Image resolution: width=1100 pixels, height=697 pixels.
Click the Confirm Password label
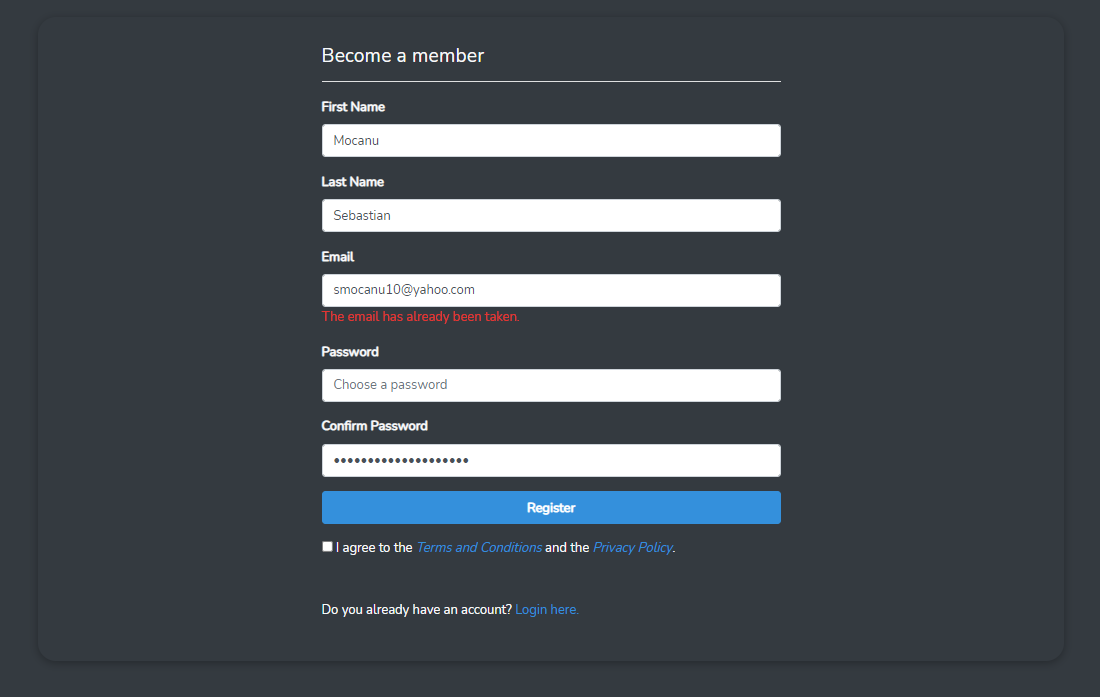(x=374, y=426)
